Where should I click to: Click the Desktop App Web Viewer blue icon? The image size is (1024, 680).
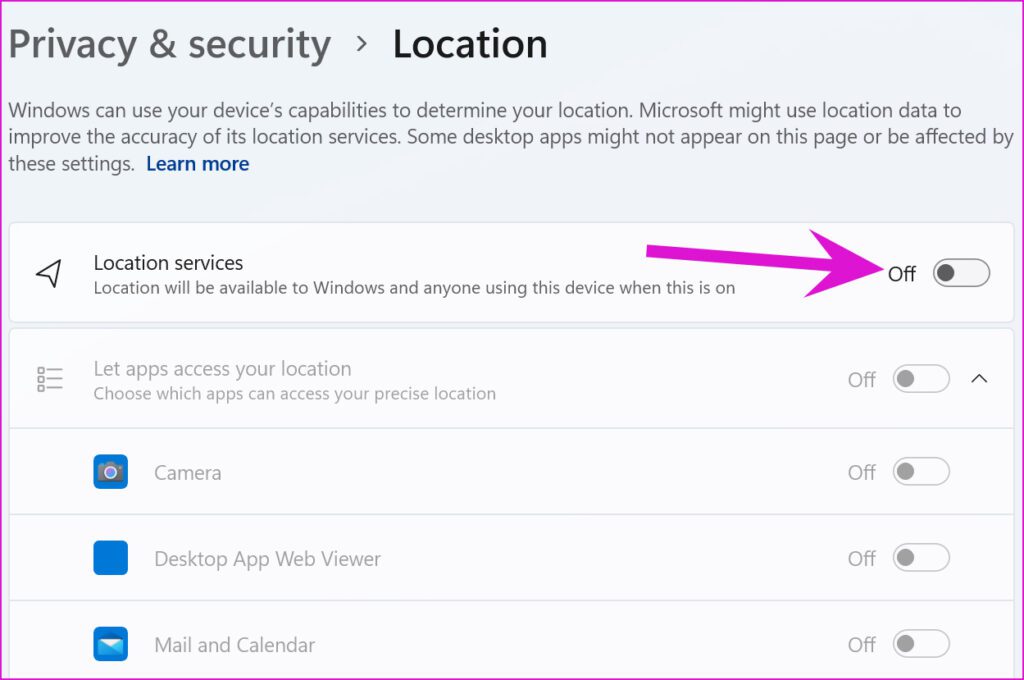coord(110,558)
